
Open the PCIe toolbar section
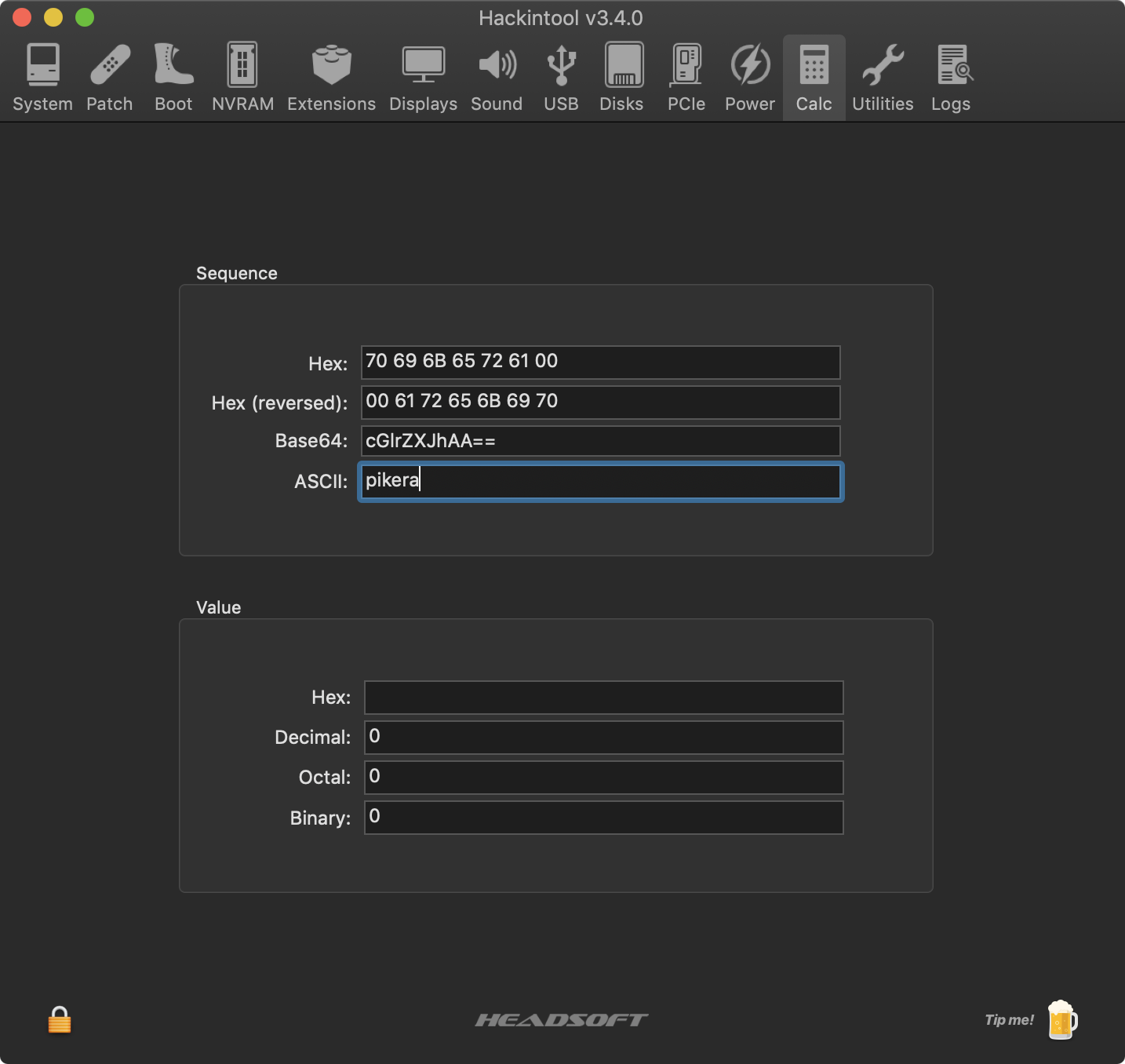[686, 78]
